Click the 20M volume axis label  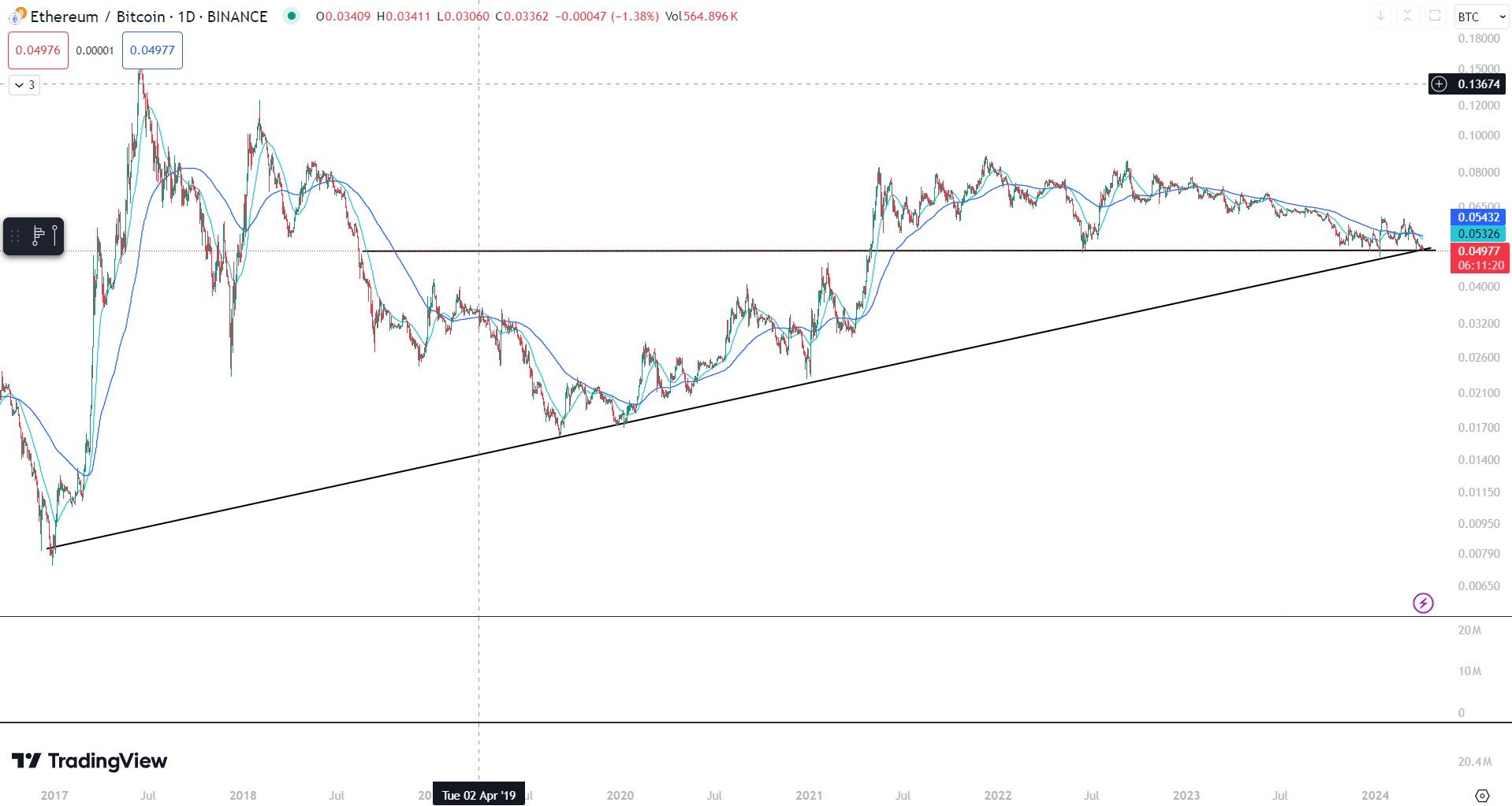(x=1469, y=630)
